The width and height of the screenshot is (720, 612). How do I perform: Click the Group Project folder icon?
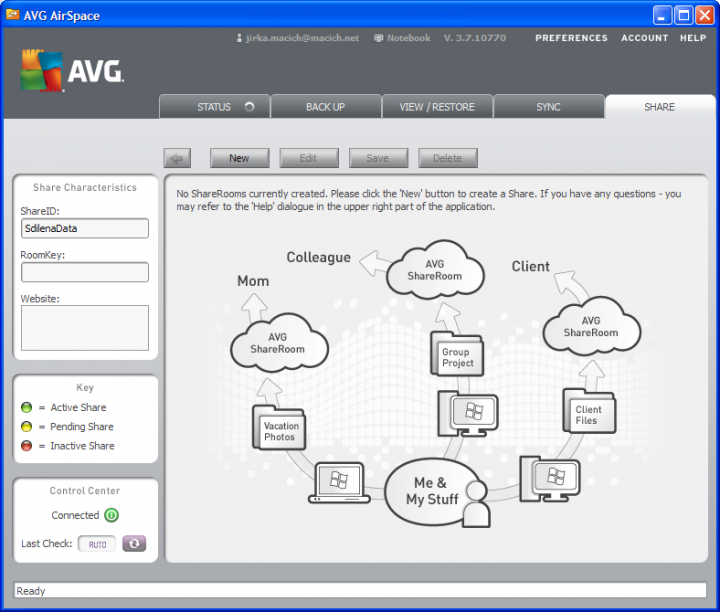(457, 354)
